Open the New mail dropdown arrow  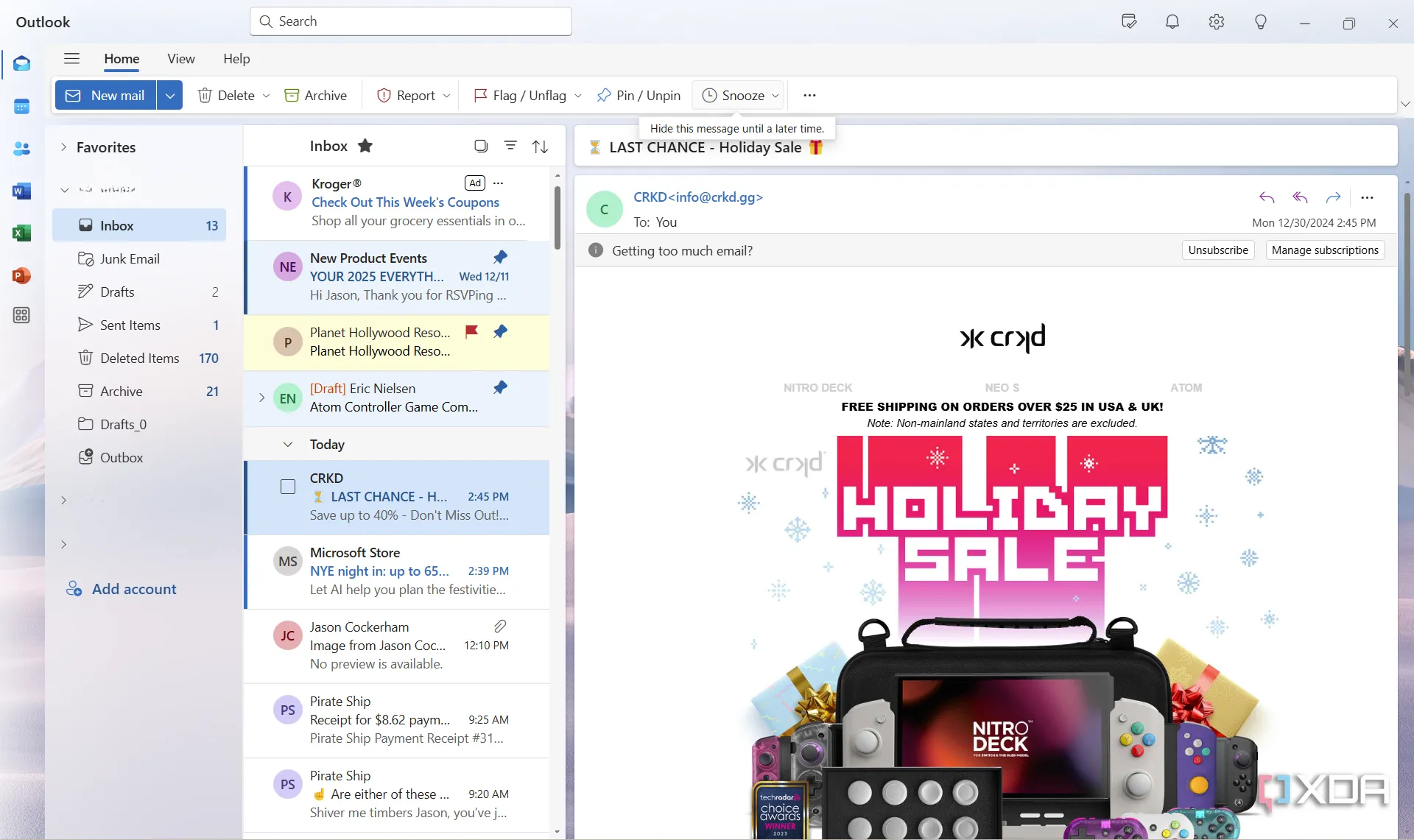click(x=169, y=96)
